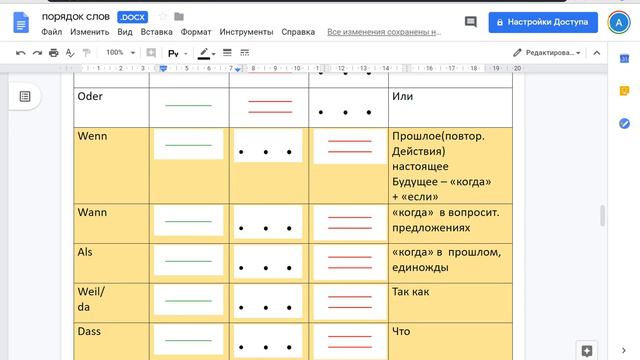Click the Oder table cell

[111, 107]
